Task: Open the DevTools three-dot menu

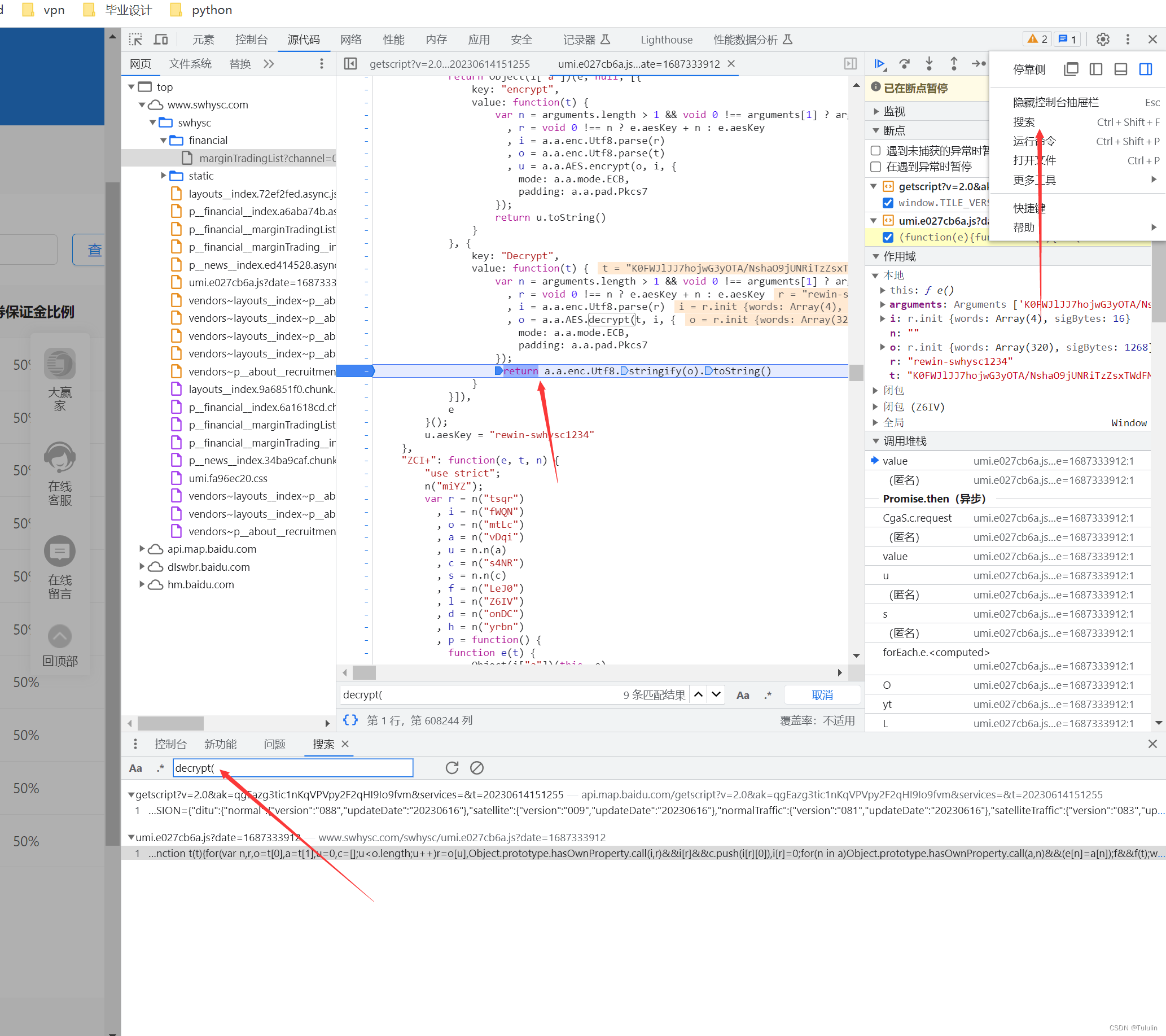Action: pyautogui.click(x=1128, y=40)
